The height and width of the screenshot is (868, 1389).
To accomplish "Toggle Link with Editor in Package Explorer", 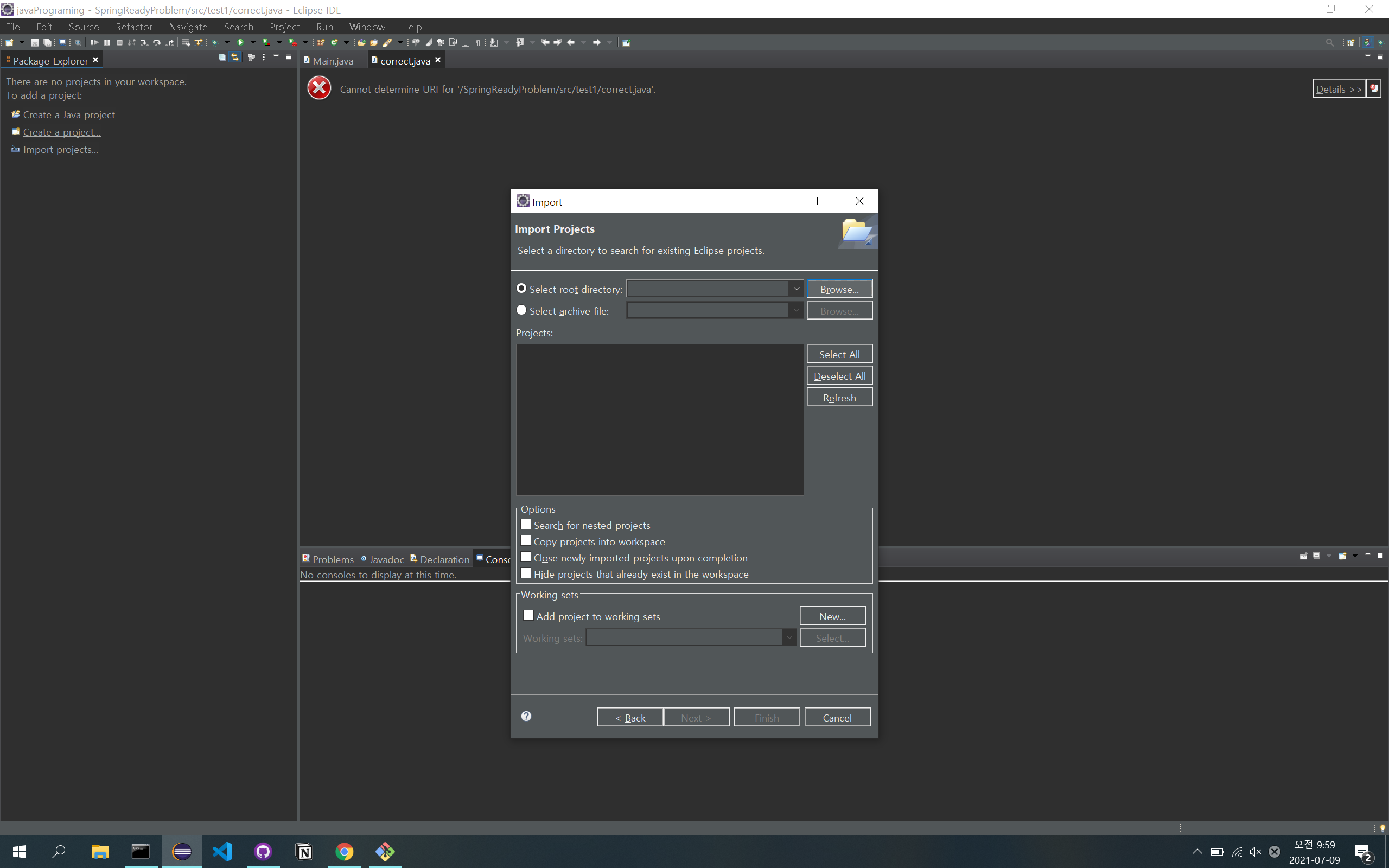I will pyautogui.click(x=235, y=58).
